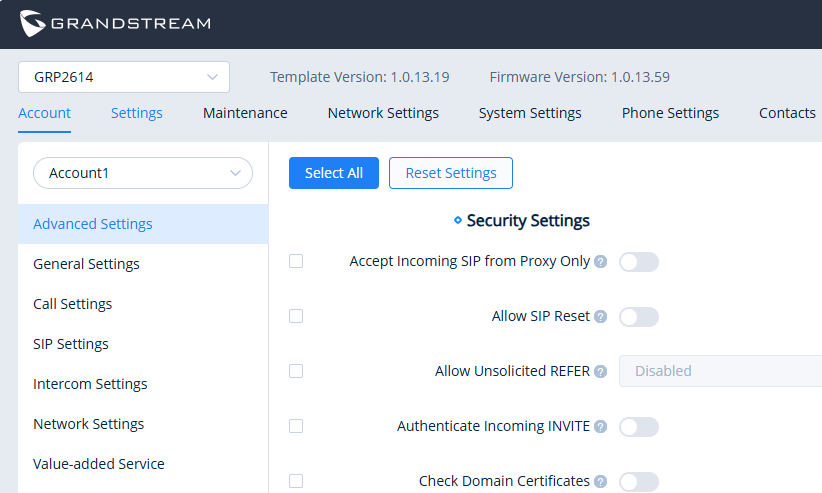Check the box beside Check Domain Certificates

(x=296, y=481)
